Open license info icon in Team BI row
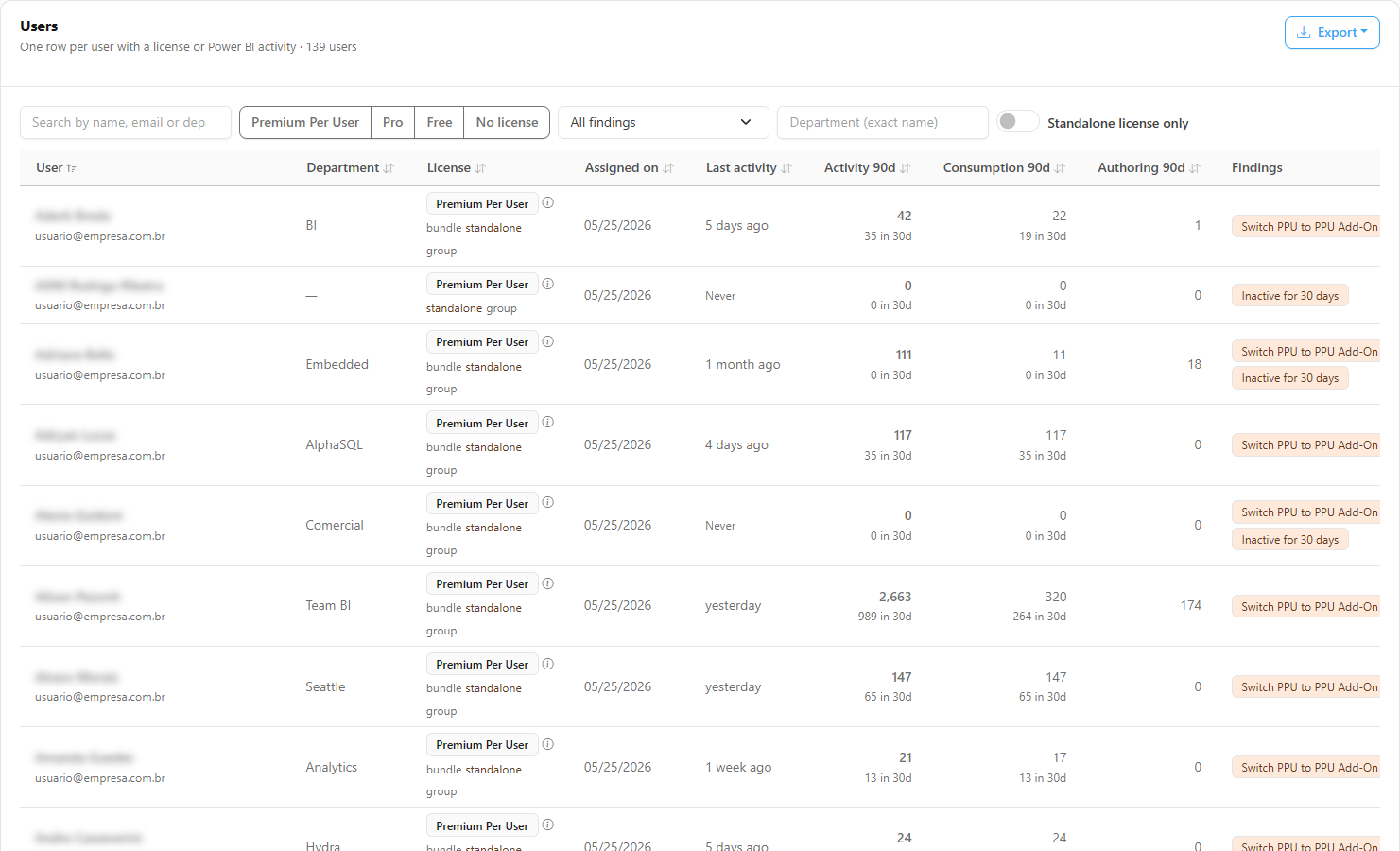Screen dimensions: 1400x851 point(548,583)
